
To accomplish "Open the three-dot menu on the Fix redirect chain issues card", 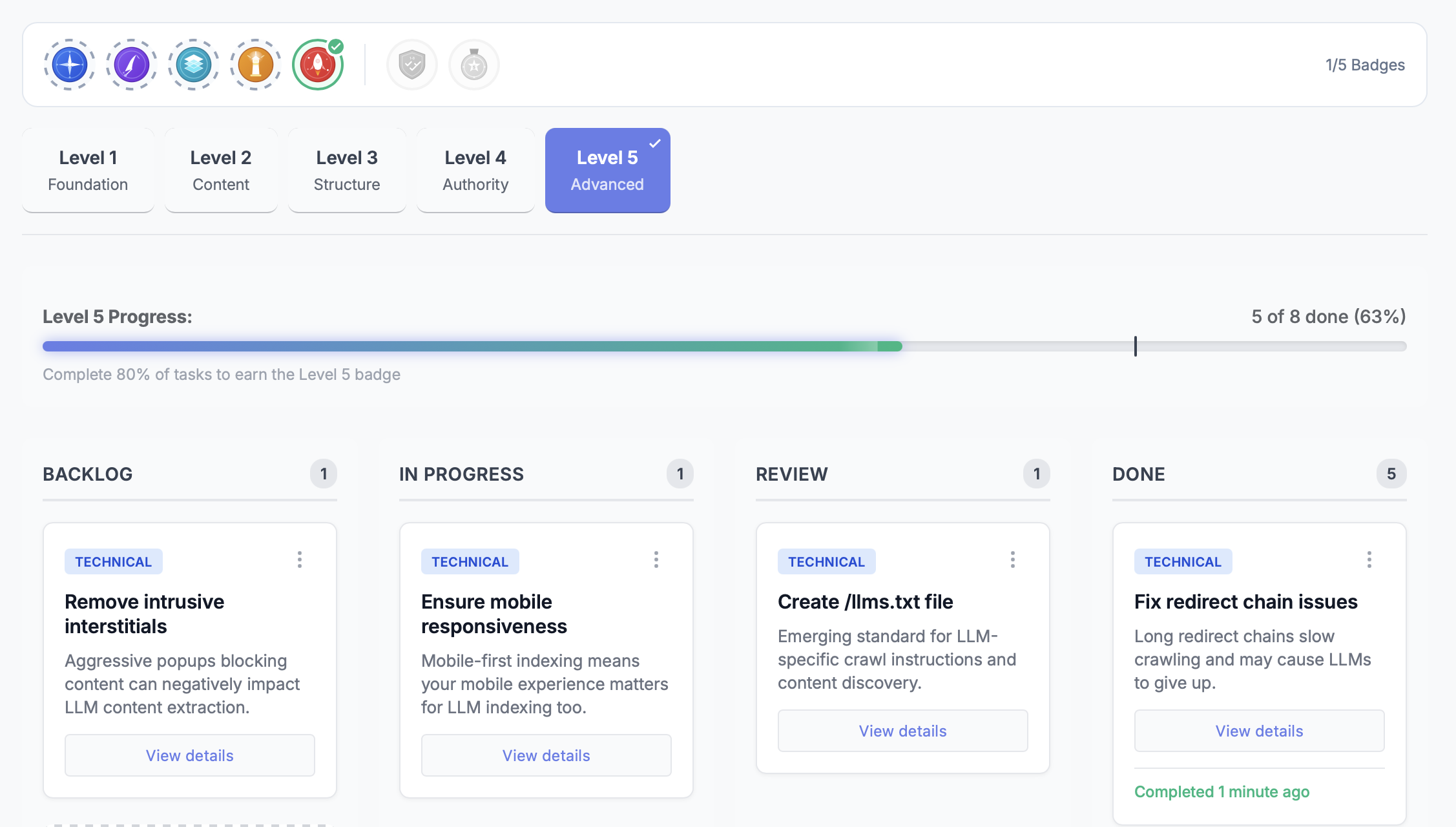I will pyautogui.click(x=1369, y=560).
